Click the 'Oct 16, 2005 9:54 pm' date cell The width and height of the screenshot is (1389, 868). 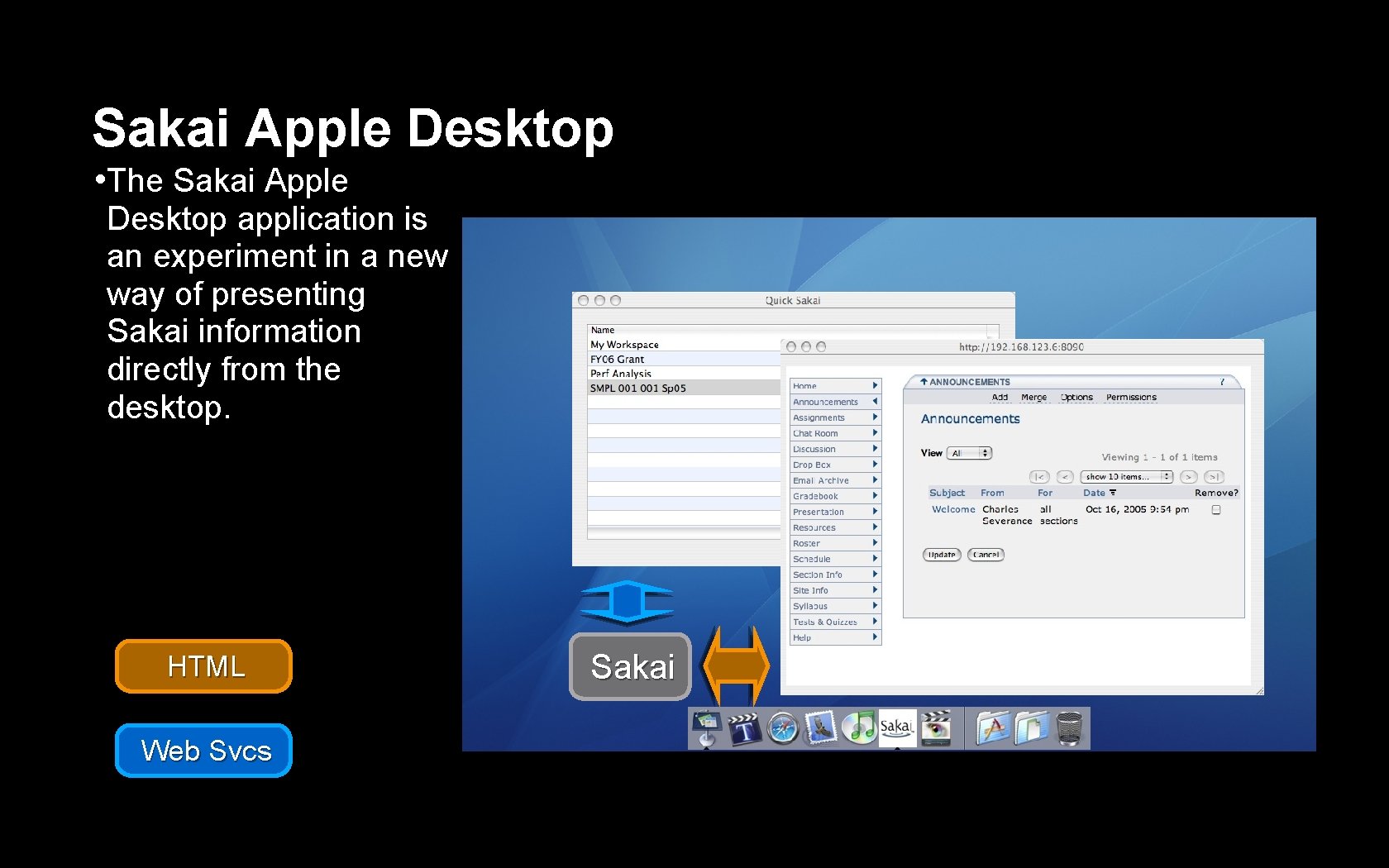[x=1137, y=509]
